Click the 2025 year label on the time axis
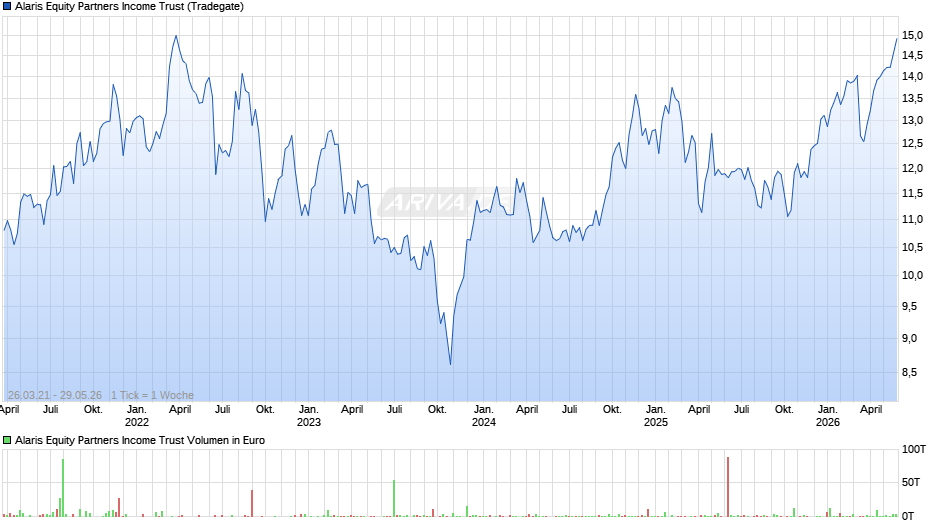This screenshot has height=526, width=940. pyautogui.click(x=656, y=422)
